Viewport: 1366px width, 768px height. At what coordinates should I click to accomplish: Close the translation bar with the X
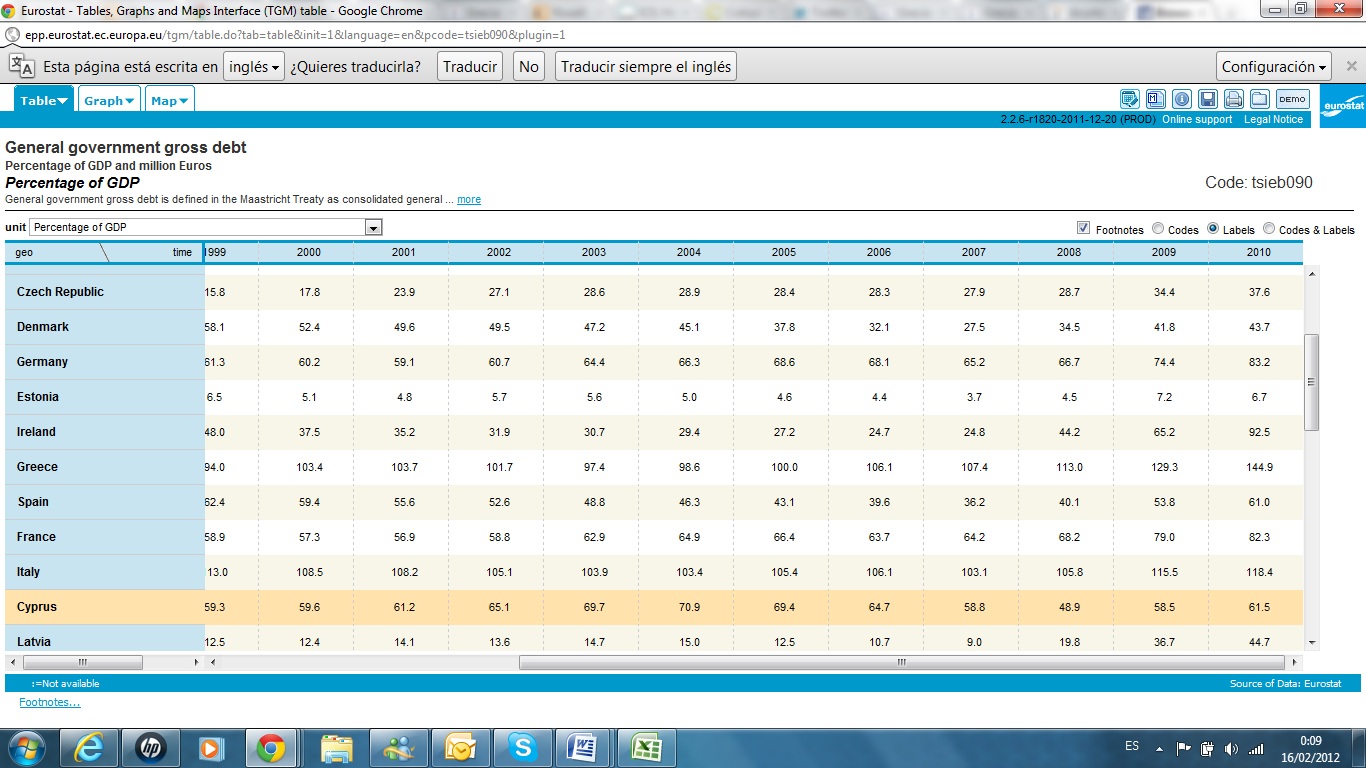tap(1351, 67)
